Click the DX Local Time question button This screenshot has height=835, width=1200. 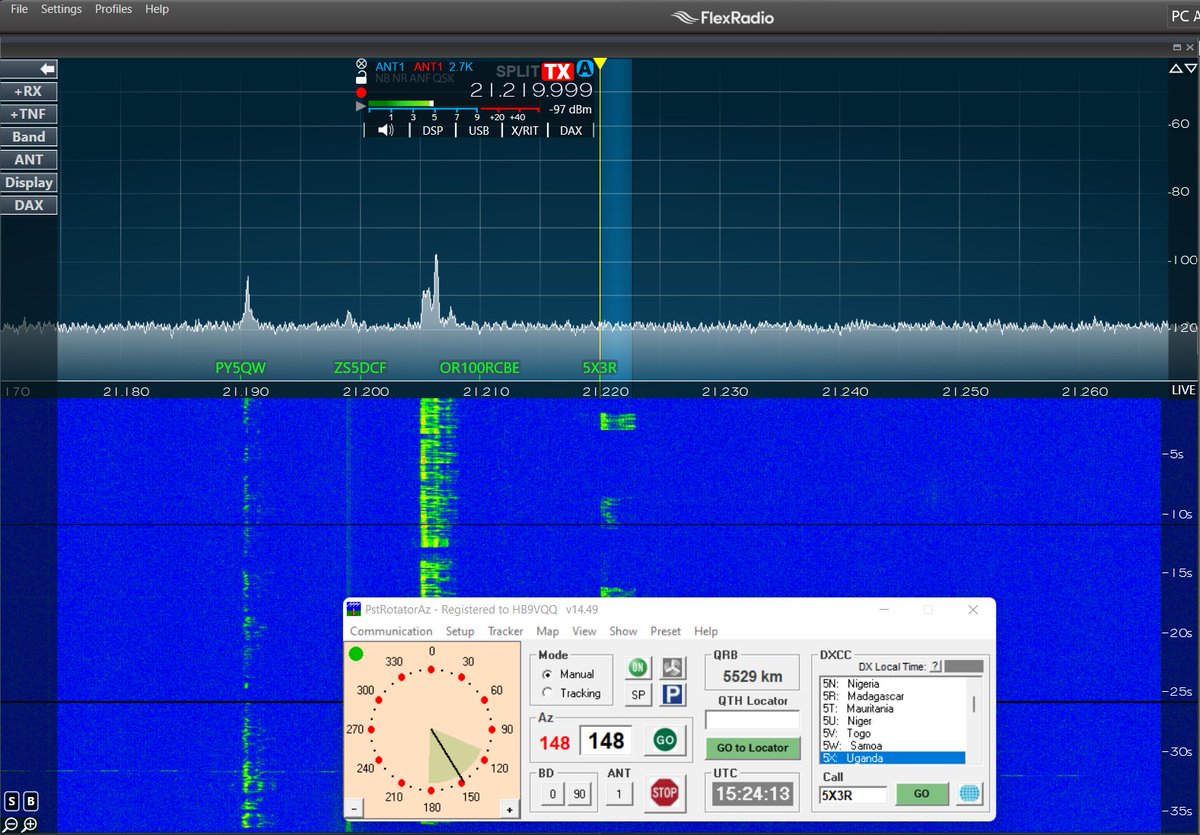(936, 666)
